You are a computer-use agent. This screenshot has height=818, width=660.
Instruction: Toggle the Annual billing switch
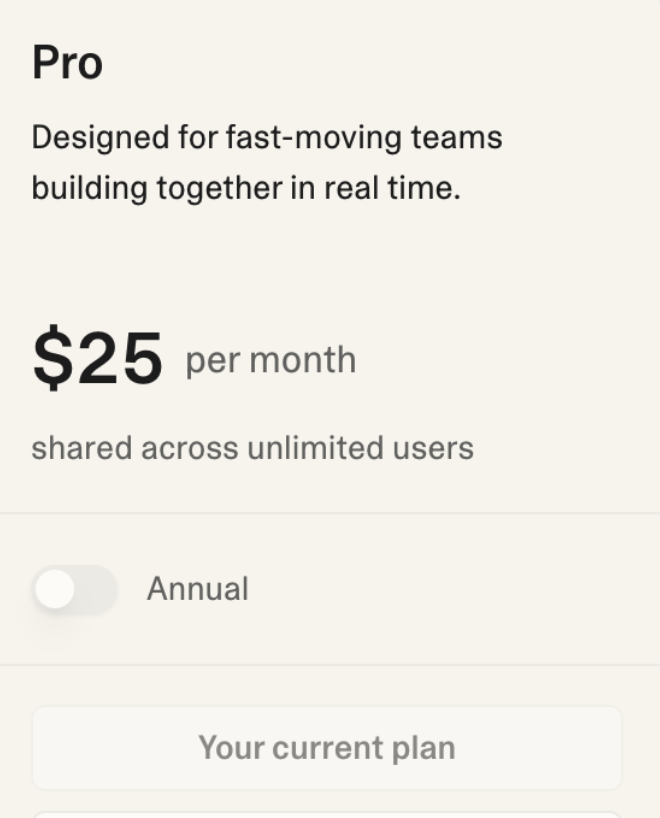(x=74, y=590)
